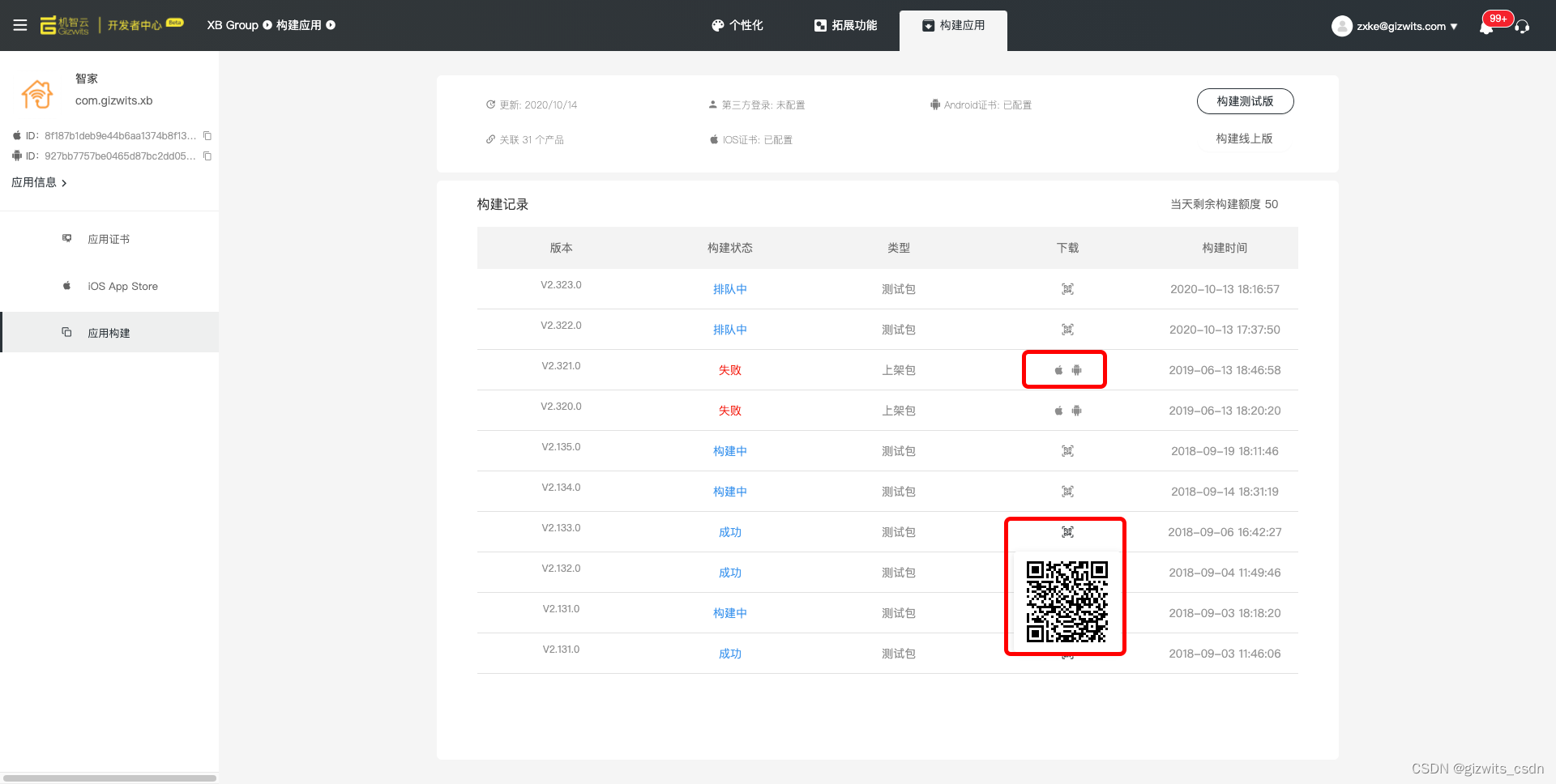Click the 构建中 status for V2.134.0
This screenshot has width=1556, height=784.
coord(729,492)
